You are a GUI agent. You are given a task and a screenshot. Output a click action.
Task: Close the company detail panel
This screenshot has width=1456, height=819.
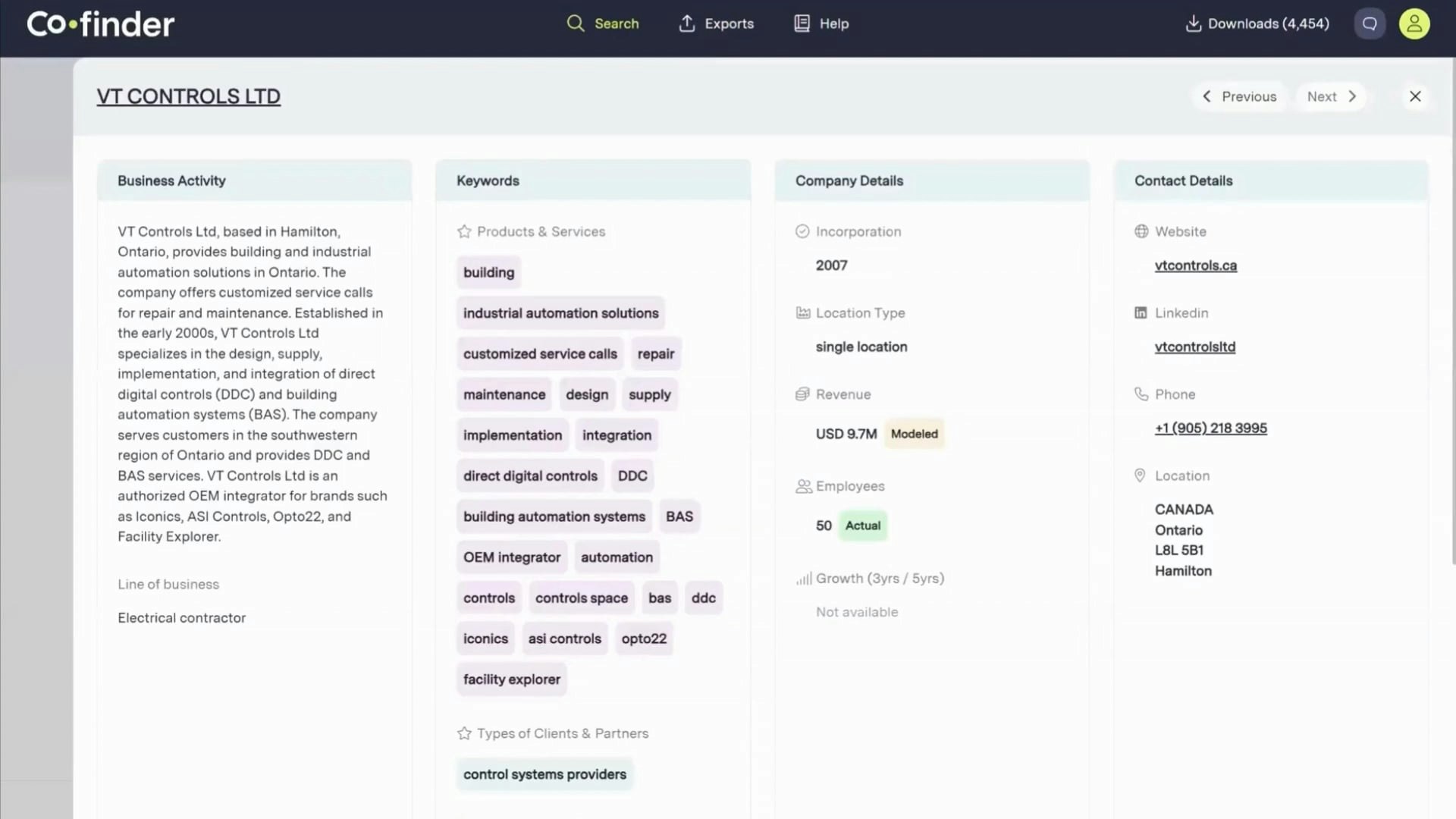click(x=1415, y=96)
